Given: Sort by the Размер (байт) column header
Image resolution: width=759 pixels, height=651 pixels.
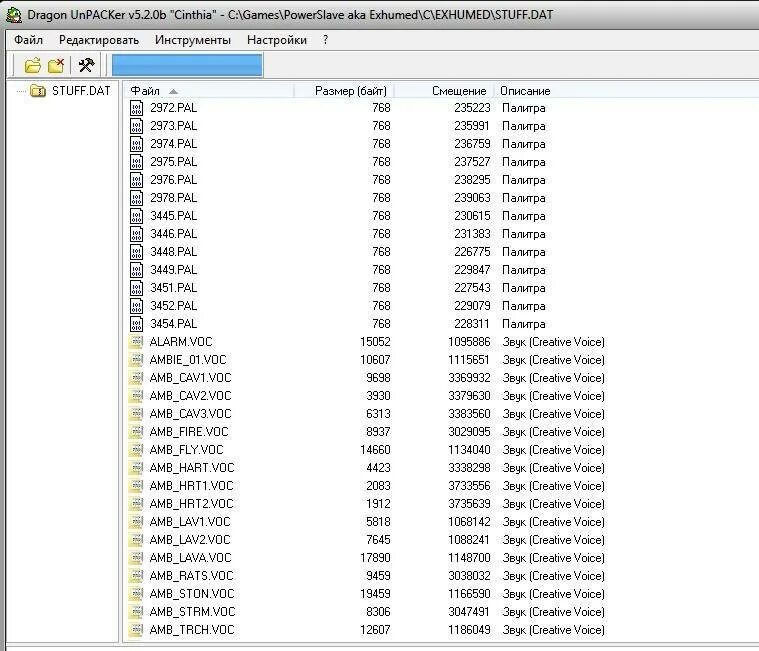Looking at the screenshot, I should (344, 91).
